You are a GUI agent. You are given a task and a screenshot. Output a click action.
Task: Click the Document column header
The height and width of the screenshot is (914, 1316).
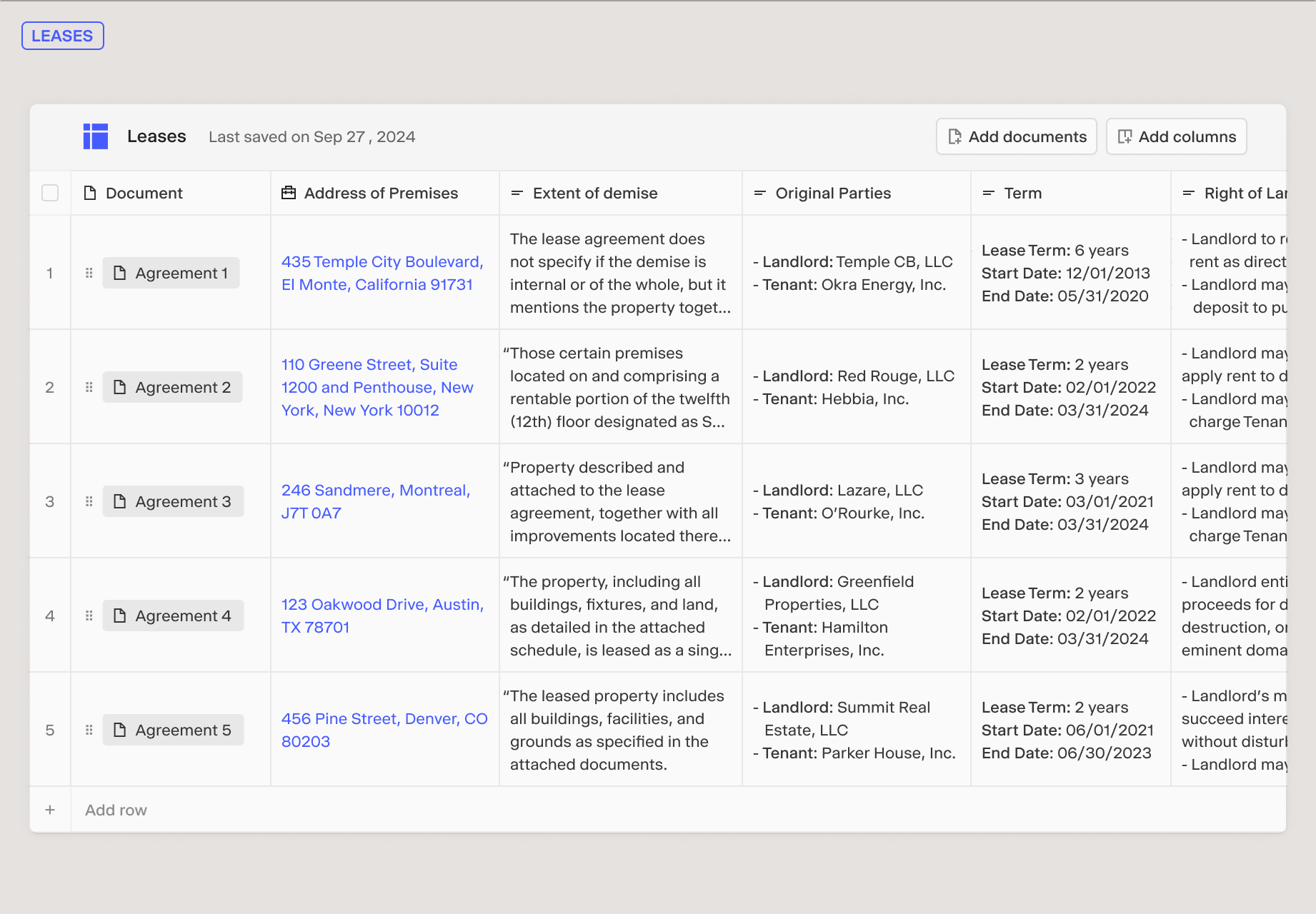tap(144, 193)
